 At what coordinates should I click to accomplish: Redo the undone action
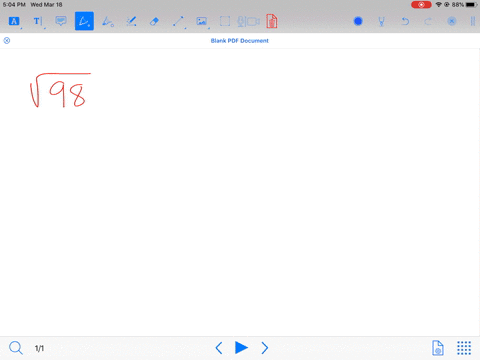428,22
